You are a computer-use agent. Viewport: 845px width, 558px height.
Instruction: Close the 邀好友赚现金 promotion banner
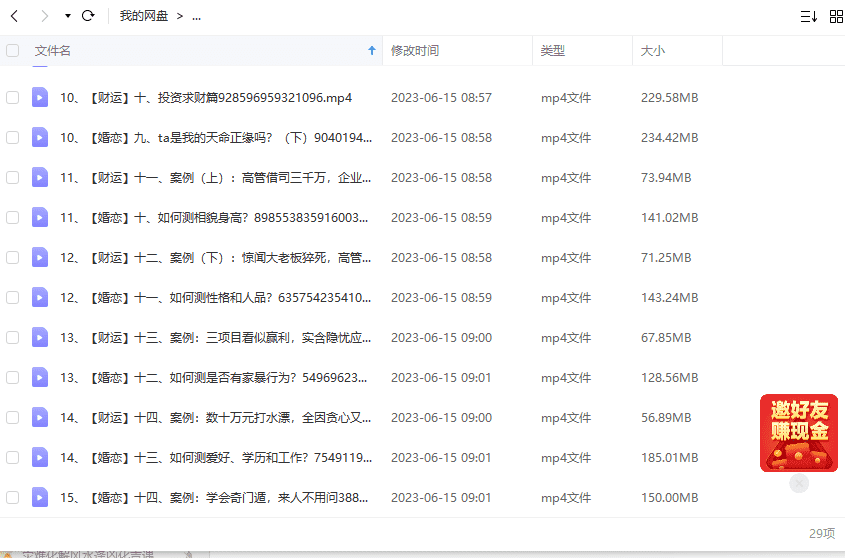[798, 484]
